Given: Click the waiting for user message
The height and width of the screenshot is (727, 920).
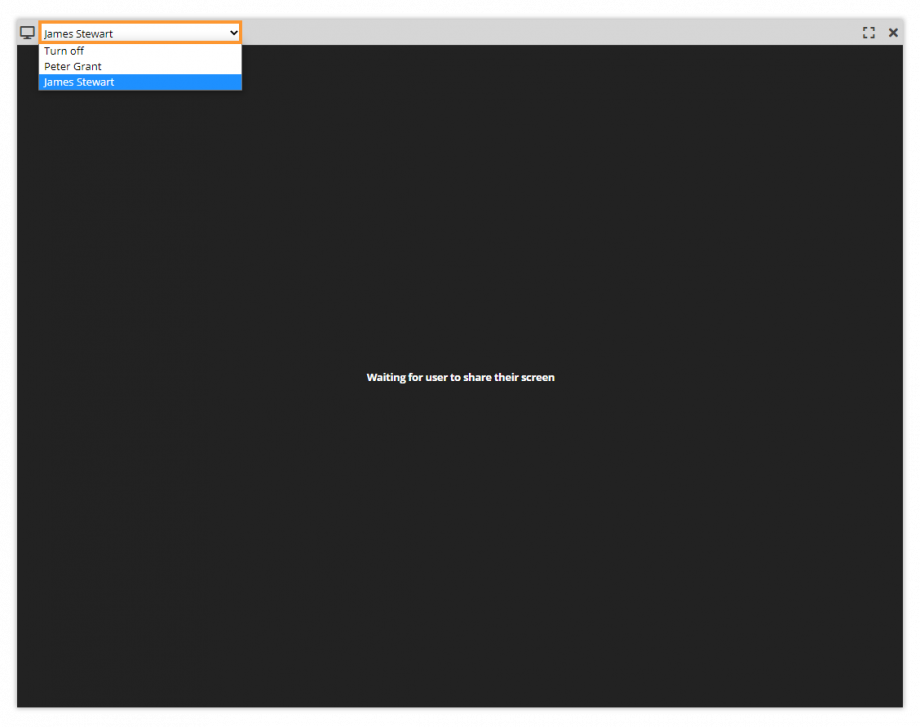Looking at the screenshot, I should [x=460, y=378].
